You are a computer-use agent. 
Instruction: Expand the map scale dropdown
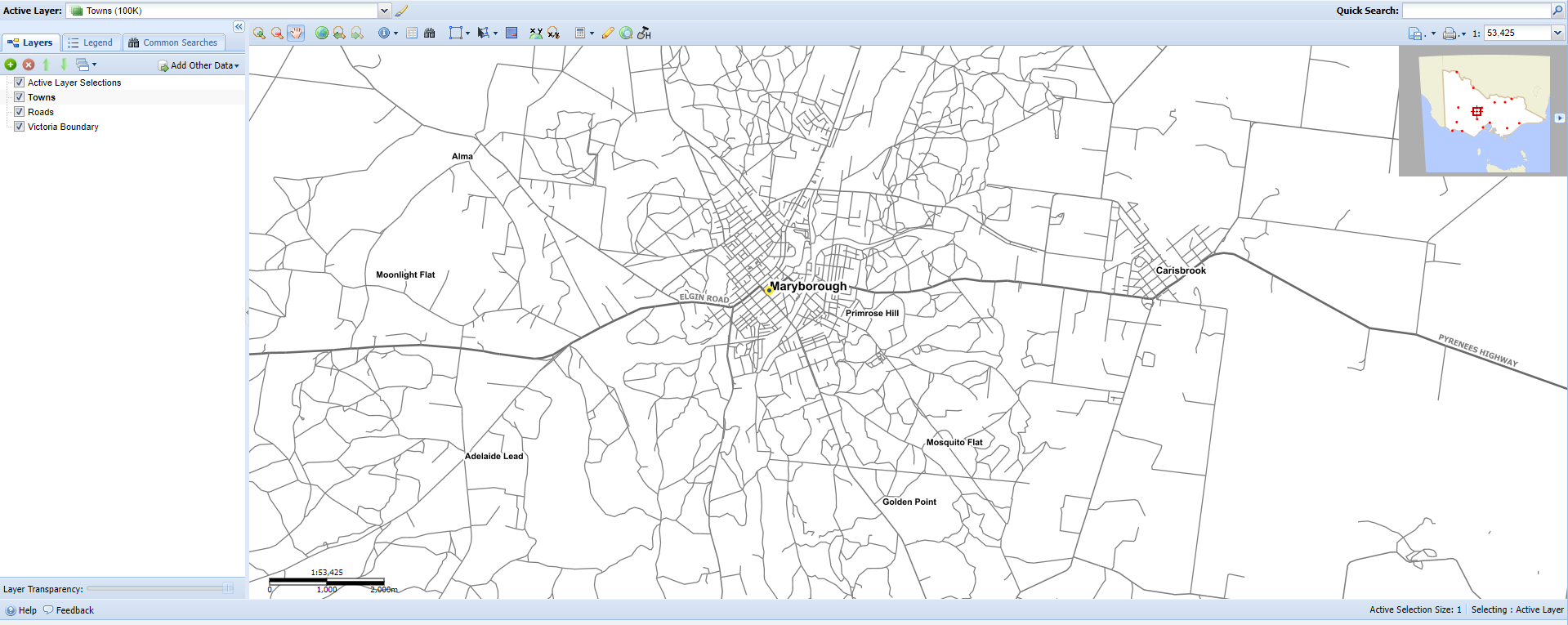coord(1557,33)
